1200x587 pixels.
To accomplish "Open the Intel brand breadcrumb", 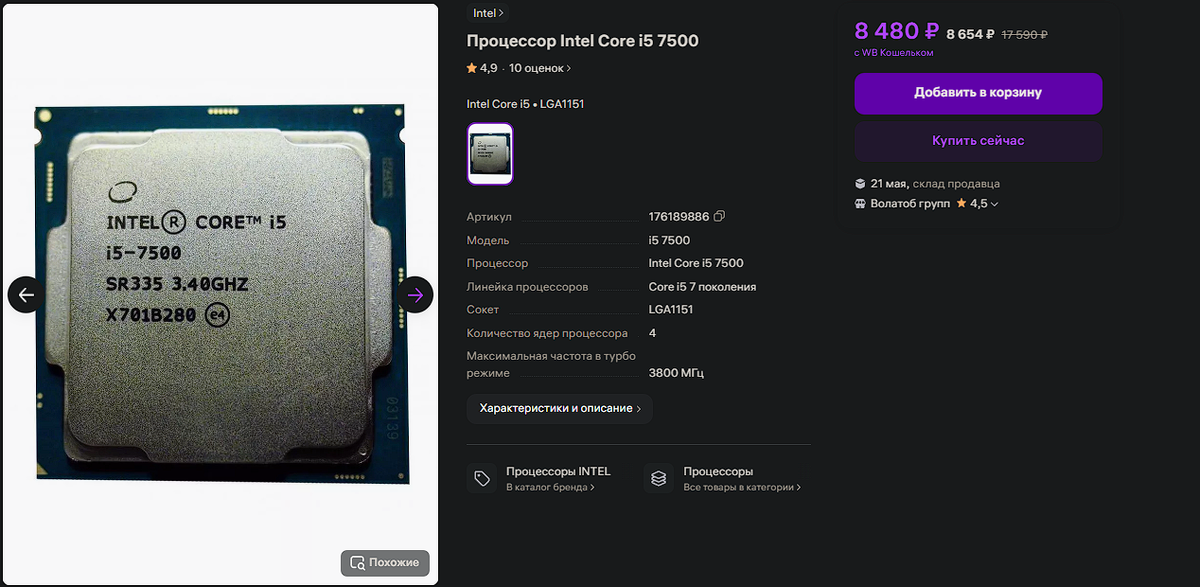I will click(488, 13).
